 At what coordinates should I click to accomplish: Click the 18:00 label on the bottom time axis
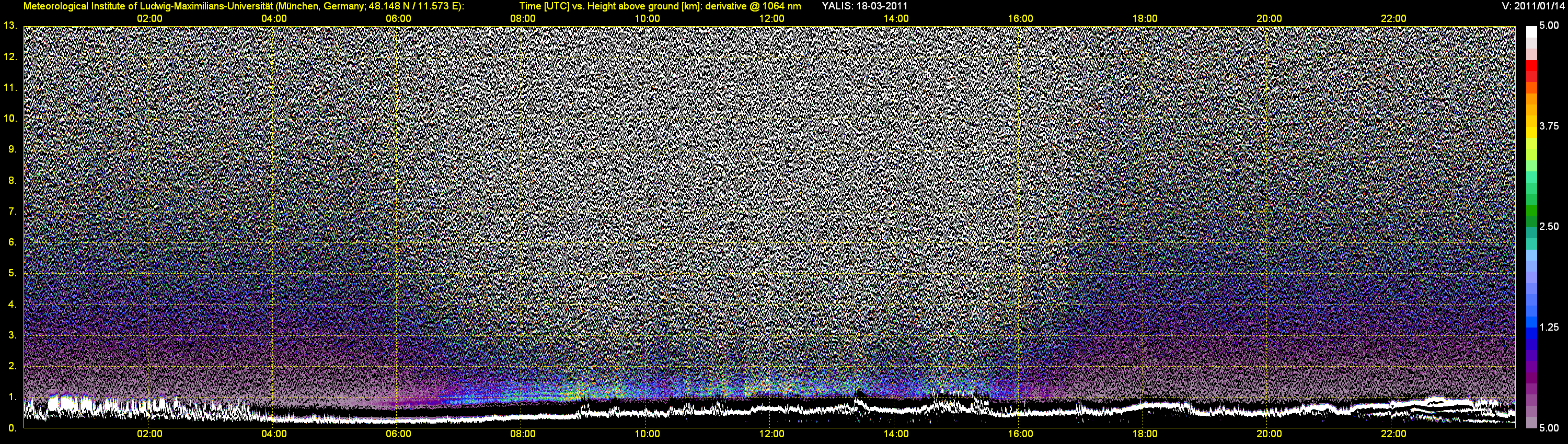(1145, 434)
